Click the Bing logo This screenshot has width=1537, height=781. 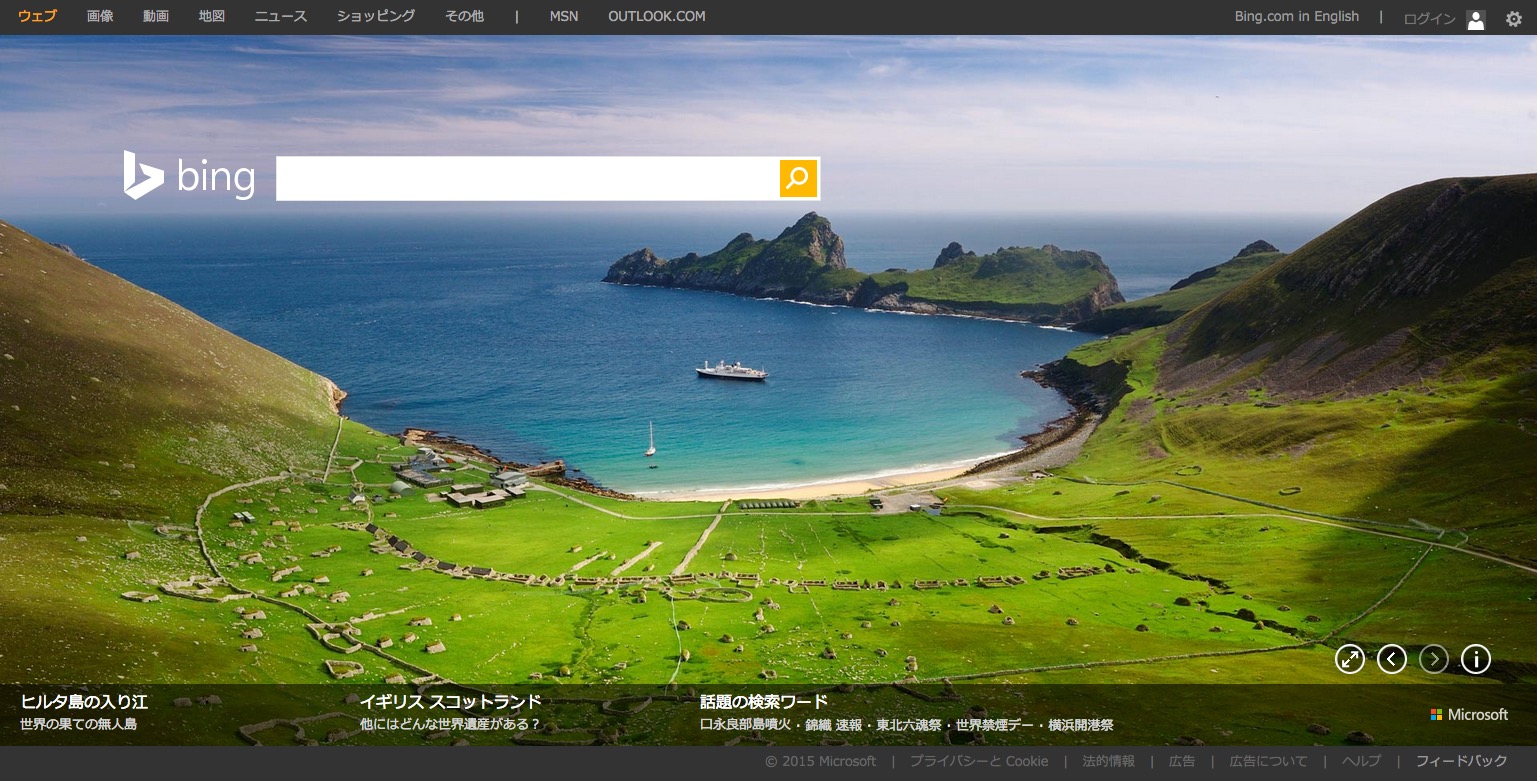point(189,177)
